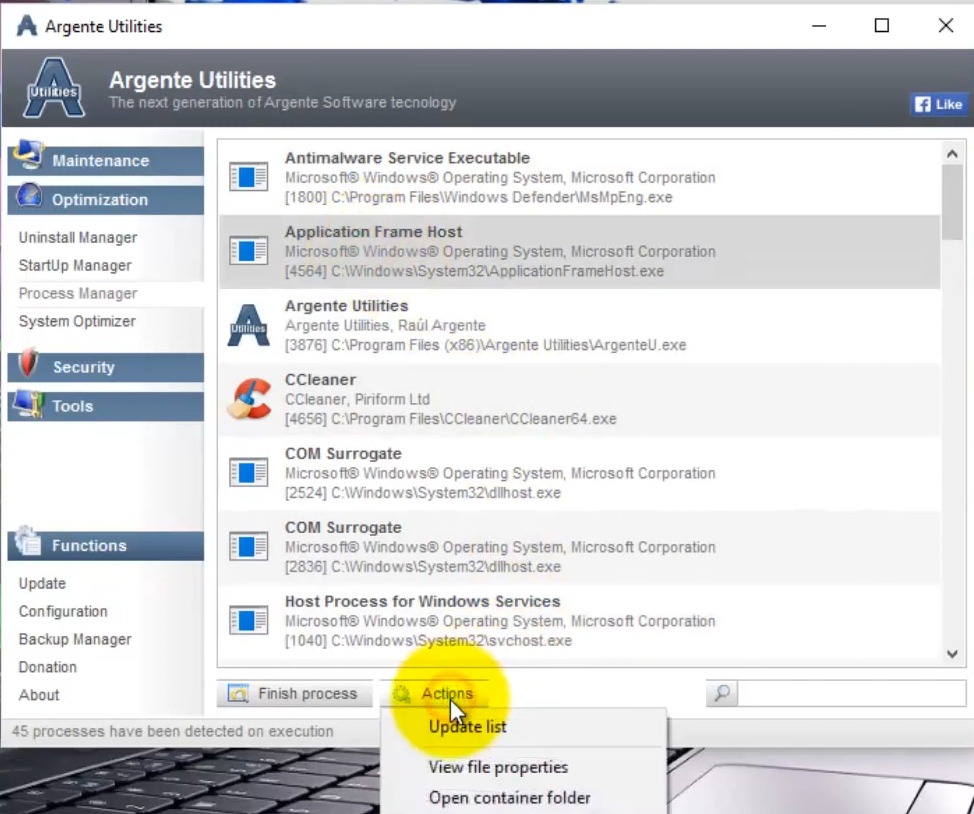This screenshot has width=974, height=814.
Task: Select Antimalware Service Executable process icon
Action: [248, 177]
